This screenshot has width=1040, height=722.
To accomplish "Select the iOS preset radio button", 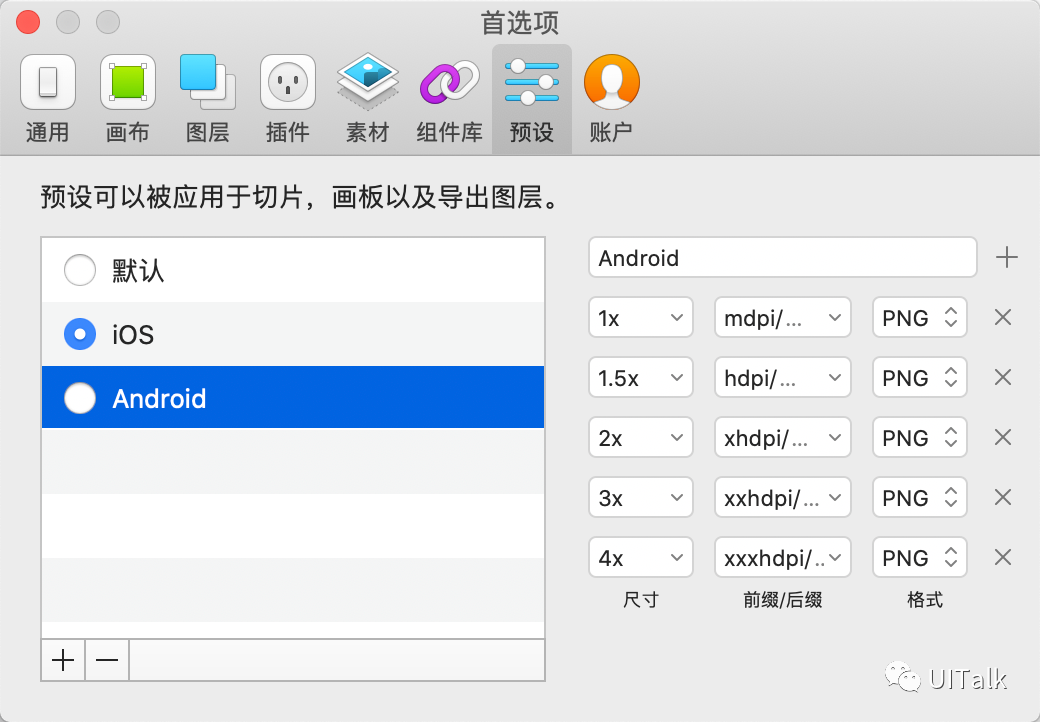I will tap(80, 334).
